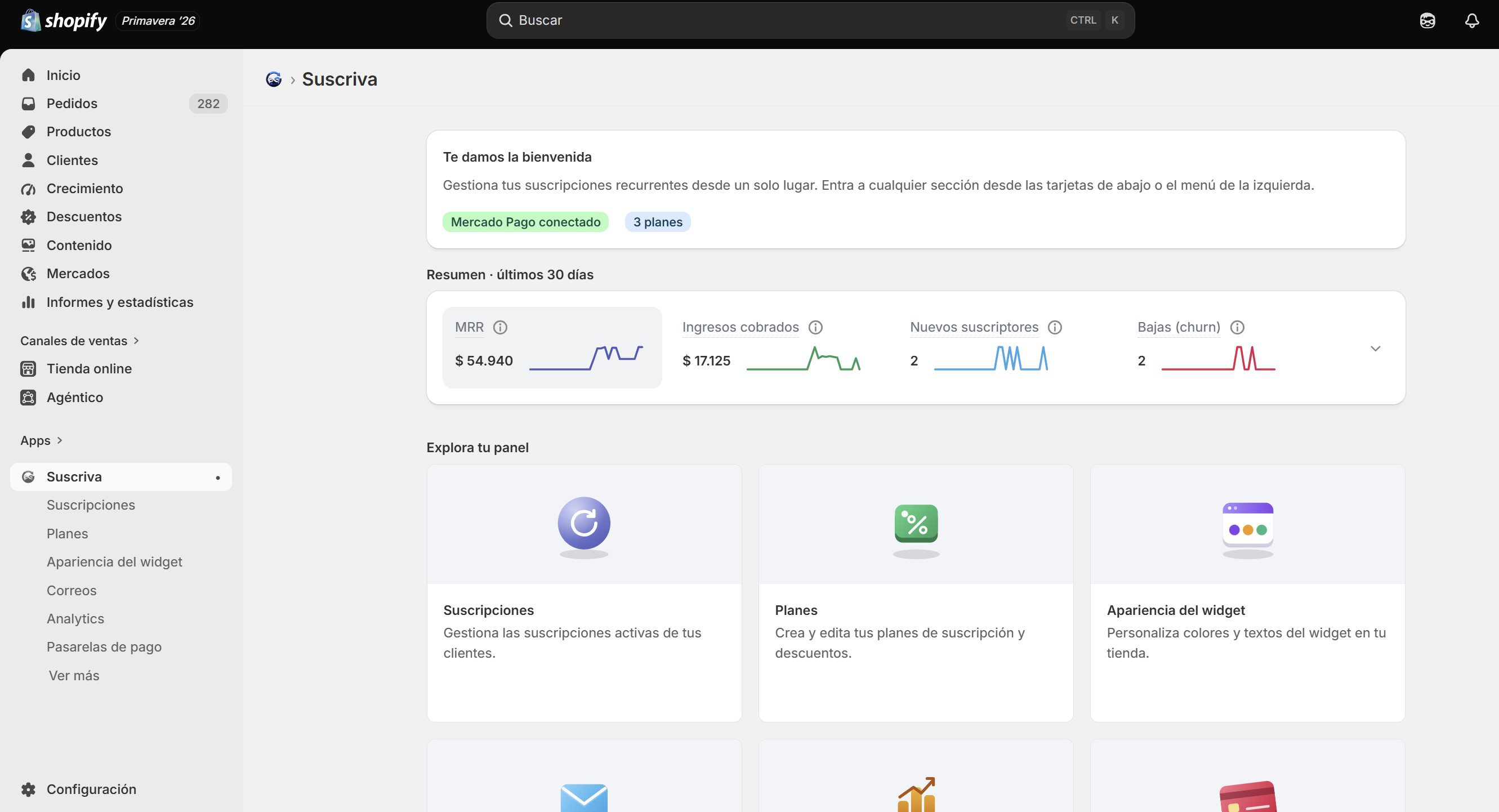Click the Clientes person icon
Image resolution: width=1499 pixels, height=812 pixels.
[28, 160]
